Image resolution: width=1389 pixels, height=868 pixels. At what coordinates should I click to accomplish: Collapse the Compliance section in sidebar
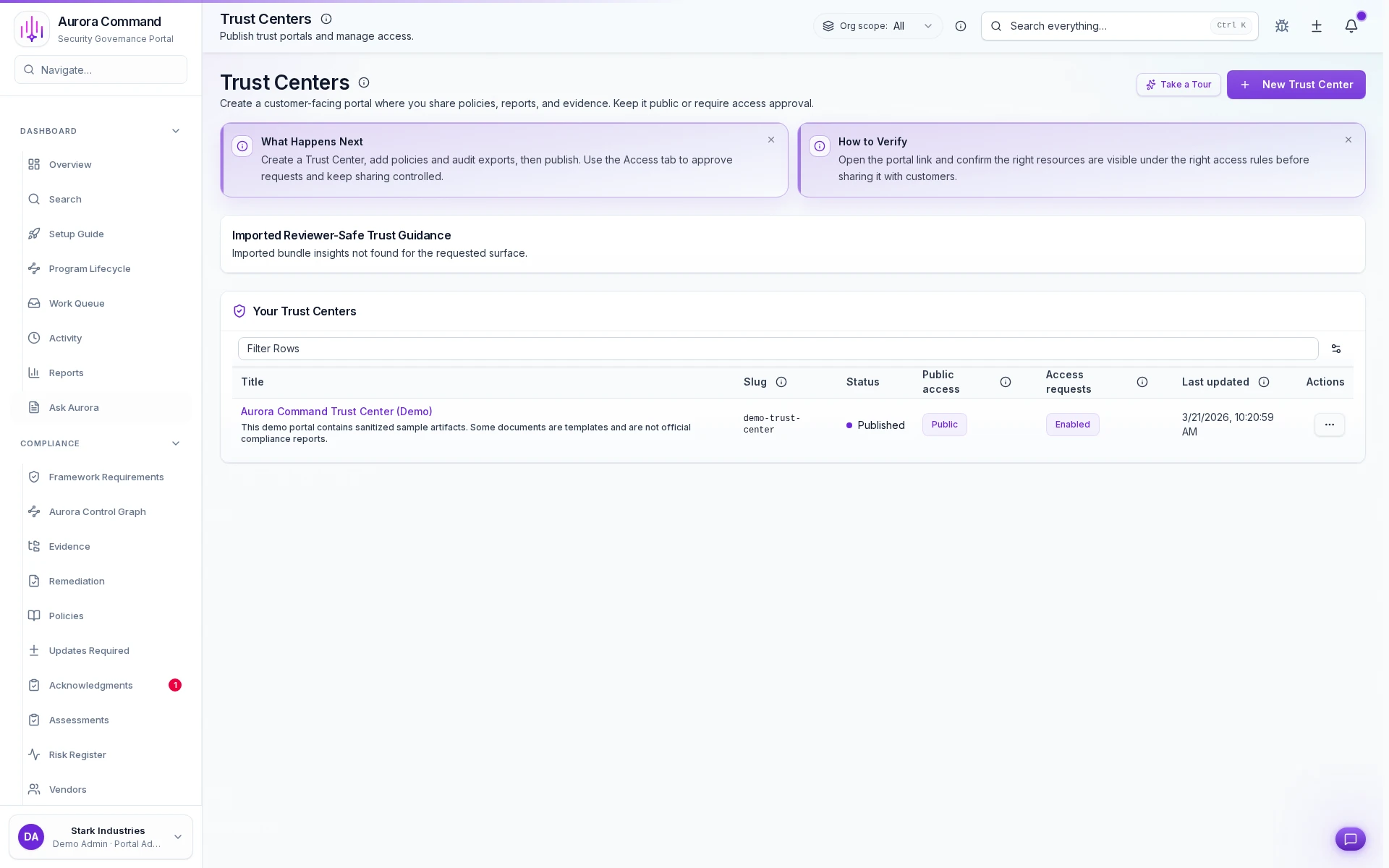(x=175, y=443)
